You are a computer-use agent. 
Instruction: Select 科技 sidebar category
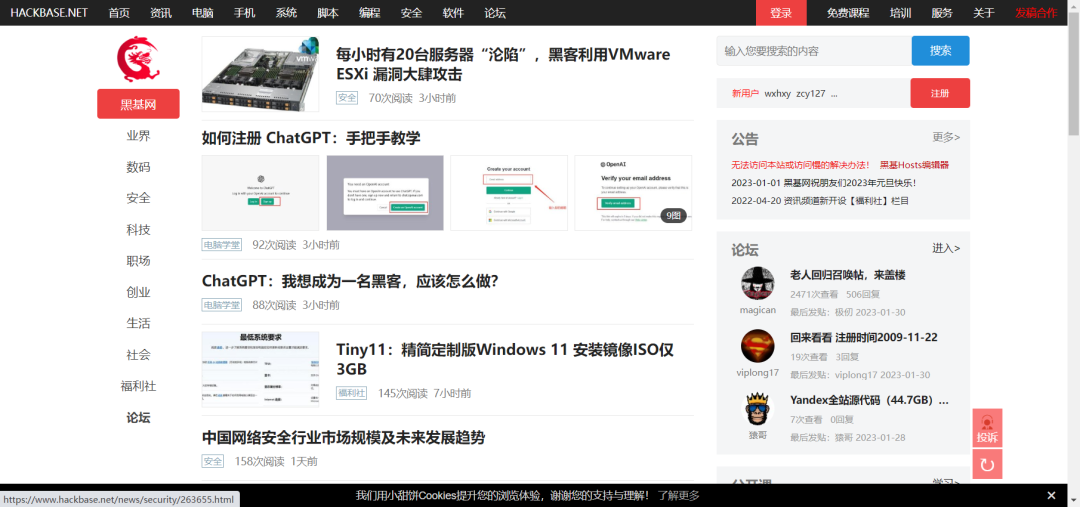click(138, 229)
